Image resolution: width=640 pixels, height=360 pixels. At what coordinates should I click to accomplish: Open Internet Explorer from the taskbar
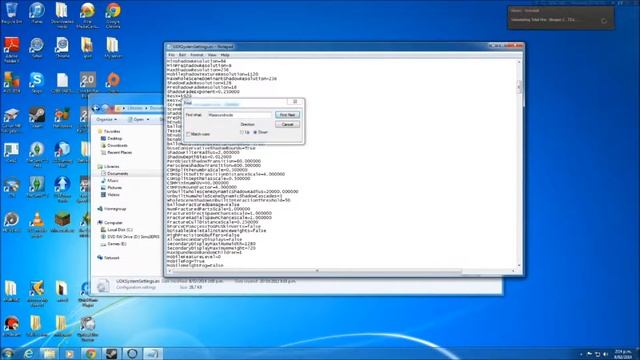click(x=29, y=354)
